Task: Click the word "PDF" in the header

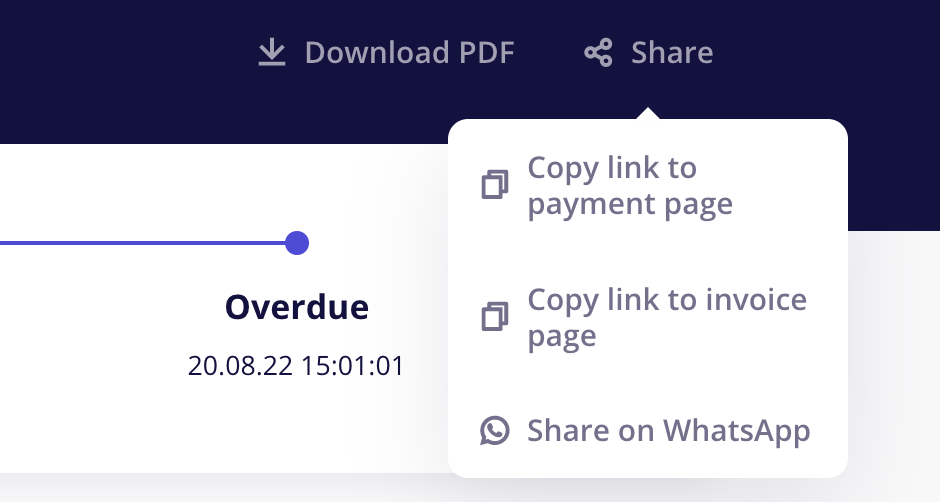Action: [x=487, y=53]
